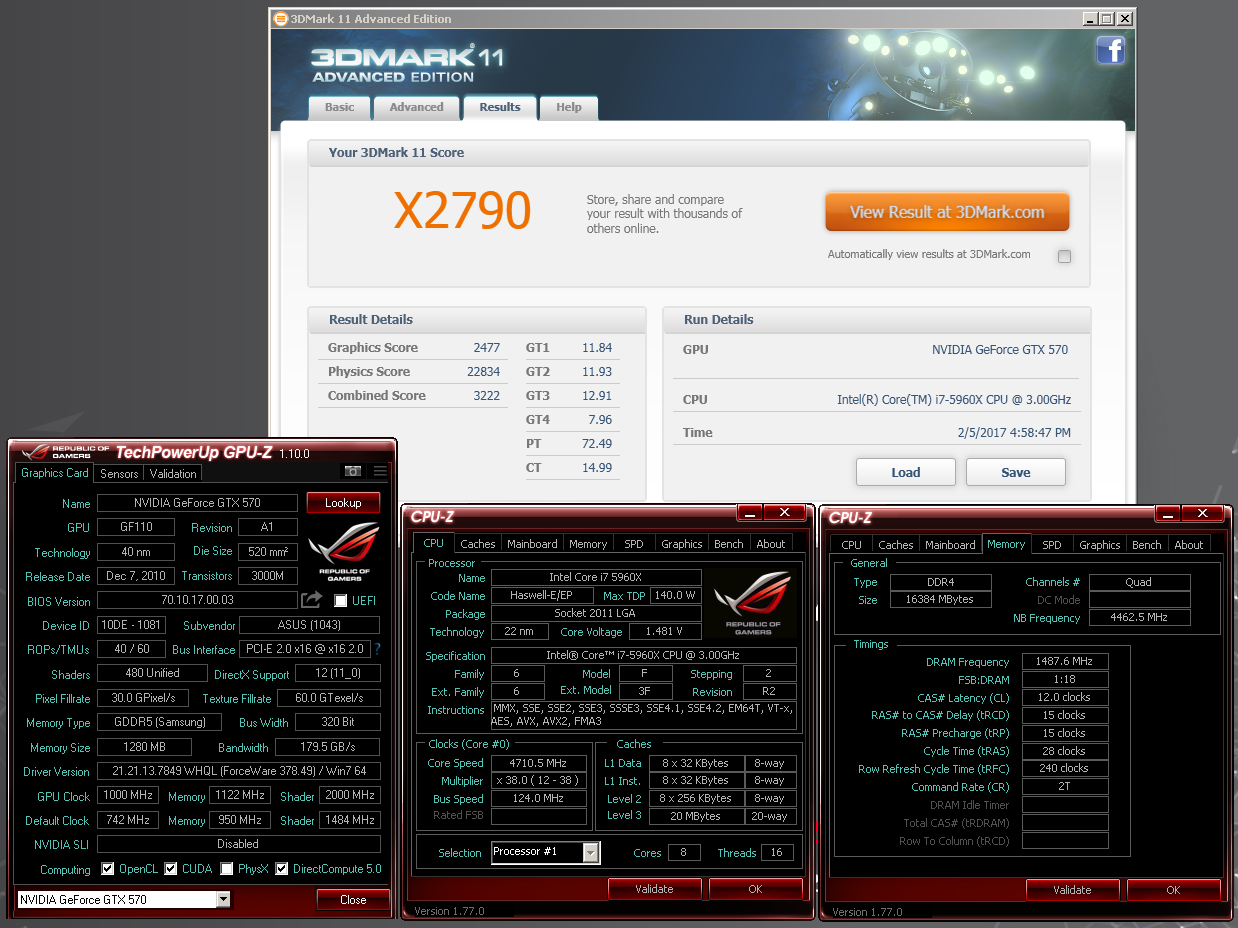Click the Bus Interface question mark icon

pyautogui.click(x=377, y=649)
